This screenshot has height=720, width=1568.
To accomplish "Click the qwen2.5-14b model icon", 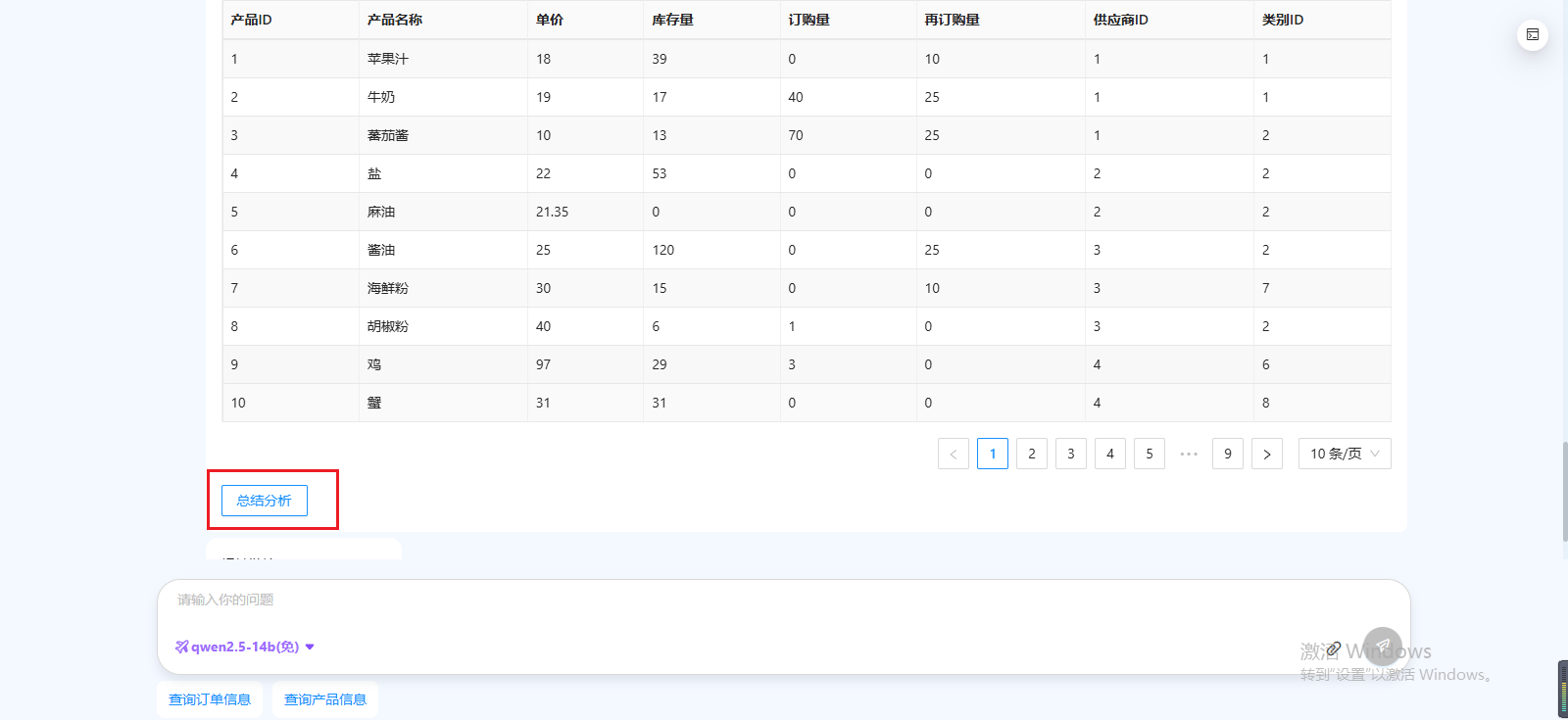I will [181, 647].
